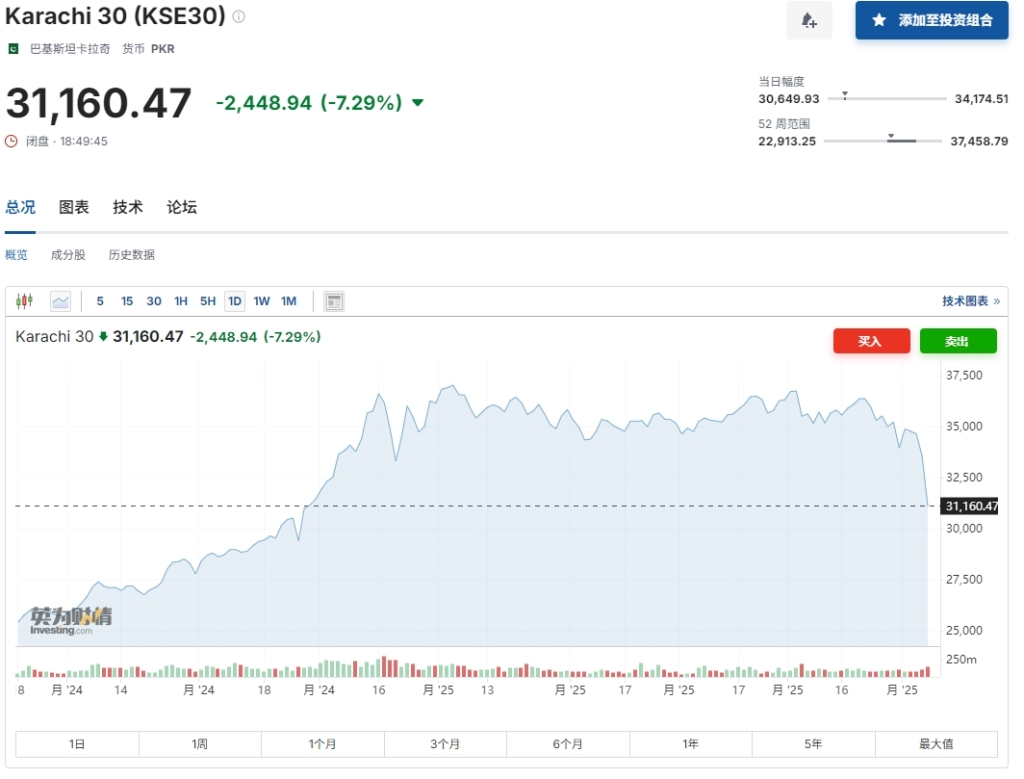Click the alert bell icon
The width and height of the screenshot is (1024, 779).
point(808,20)
